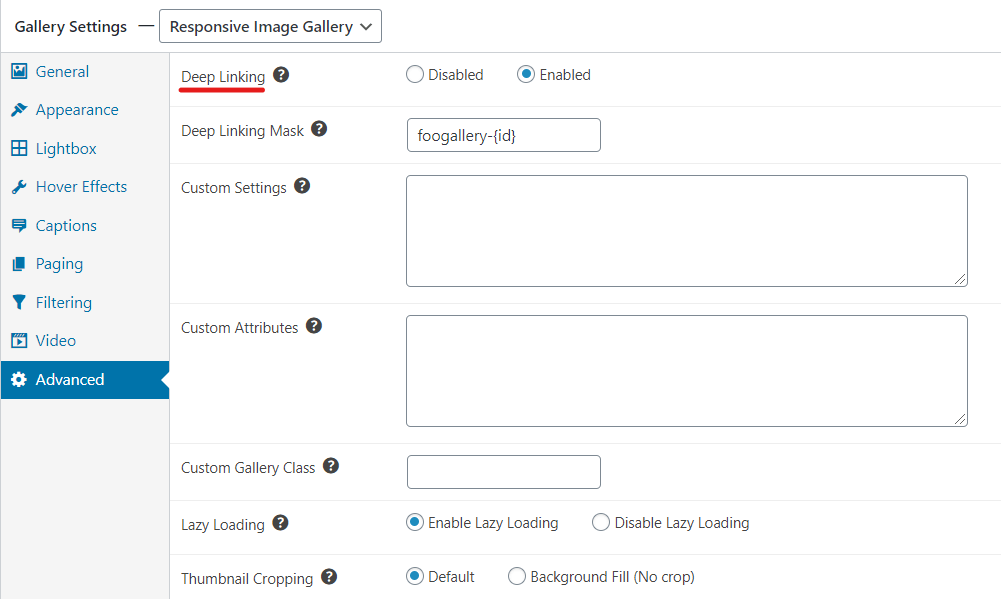Image resolution: width=1001 pixels, height=599 pixels.
Task: Click the Custom Settings label
Action: (234, 188)
